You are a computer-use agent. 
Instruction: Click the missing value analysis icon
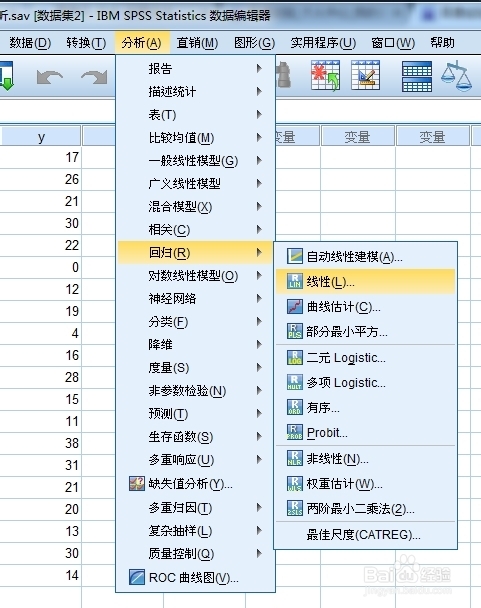point(137,484)
